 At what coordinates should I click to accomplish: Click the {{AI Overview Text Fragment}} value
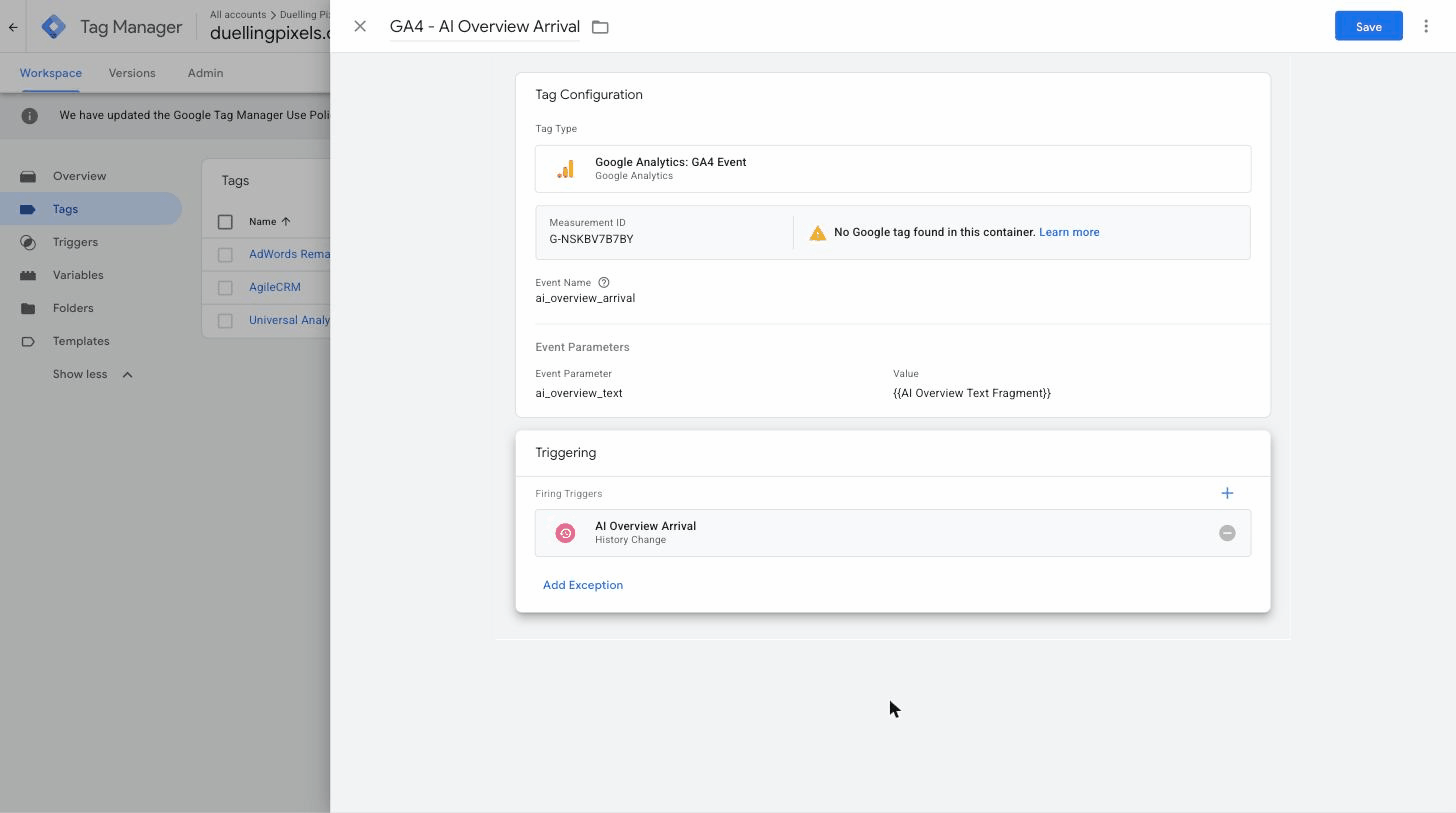pyautogui.click(x=971, y=393)
